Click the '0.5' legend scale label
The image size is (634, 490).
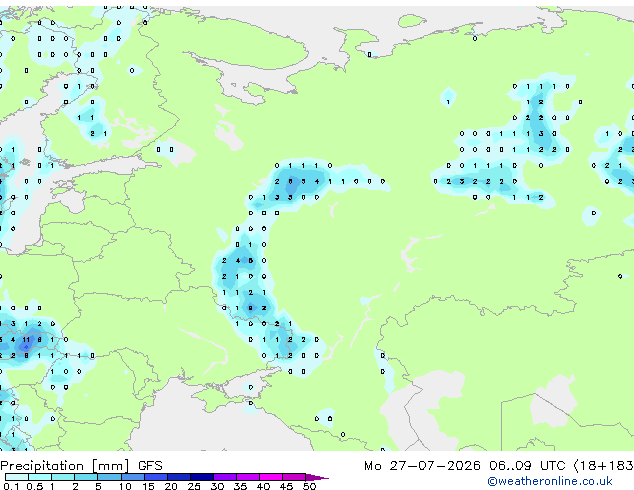[34, 486]
